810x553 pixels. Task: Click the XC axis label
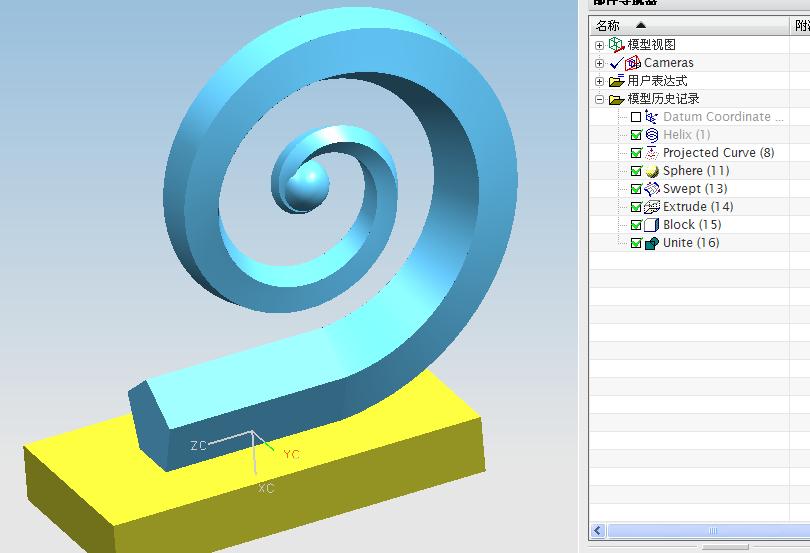click(266, 488)
